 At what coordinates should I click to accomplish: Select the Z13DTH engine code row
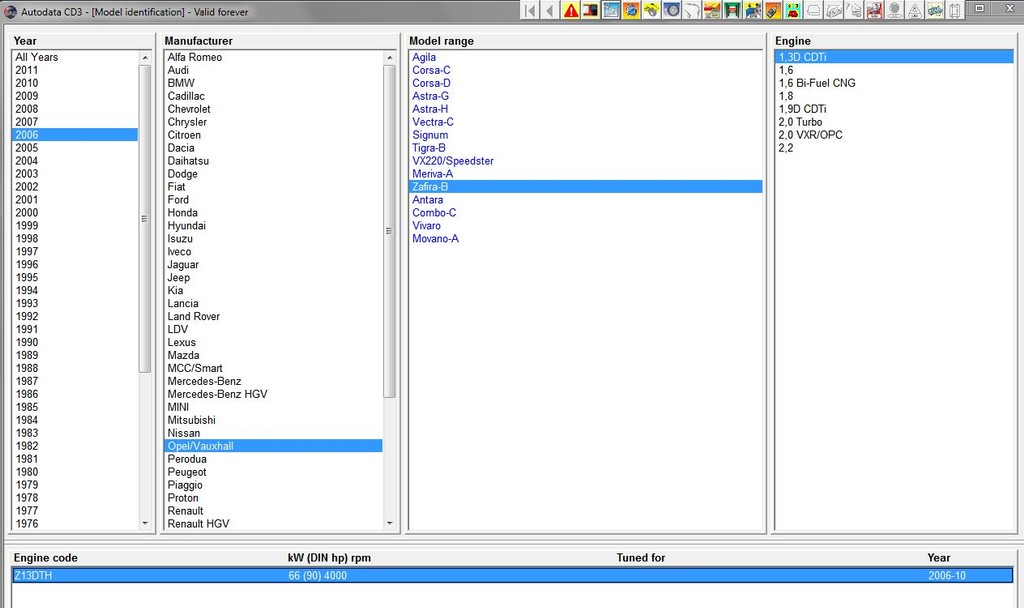pyautogui.click(x=512, y=575)
